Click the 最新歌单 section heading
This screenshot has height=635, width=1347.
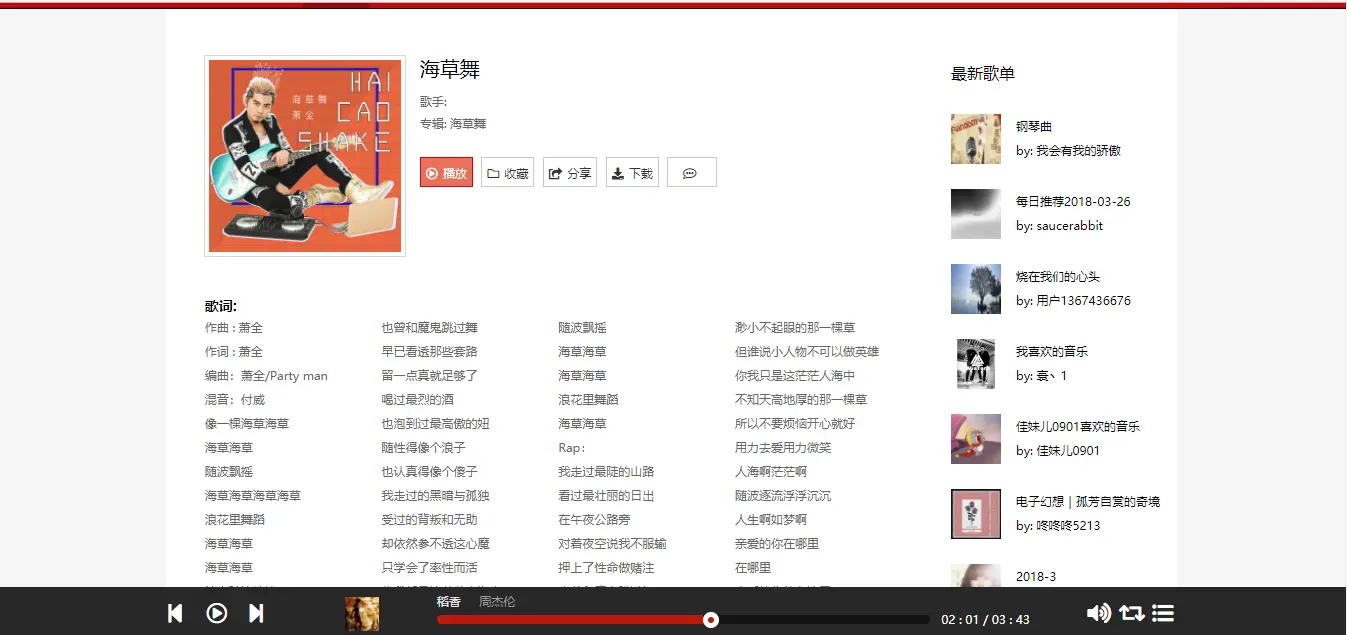983,73
